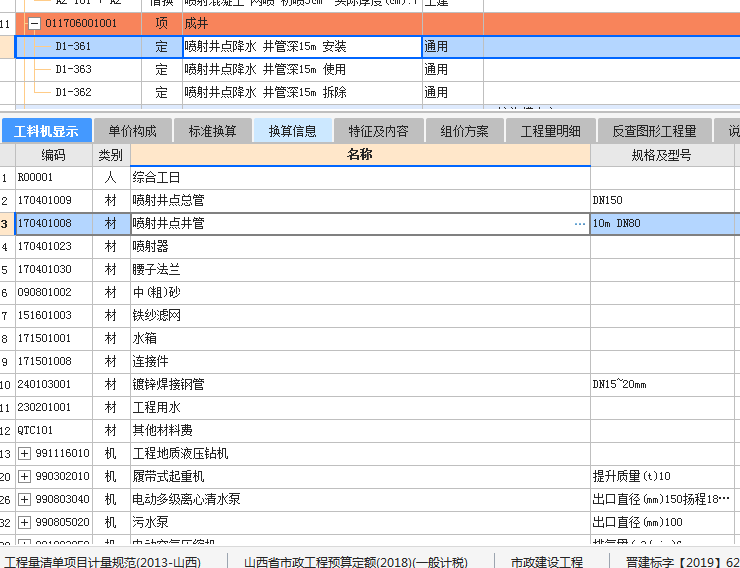Expand machine row 990302010 履带式起重机
The width and height of the screenshot is (740, 568).
[24, 476]
